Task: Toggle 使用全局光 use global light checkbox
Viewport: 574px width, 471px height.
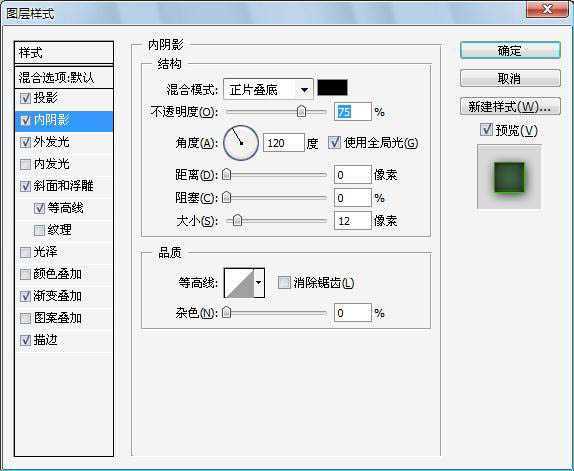Action: 334,142
